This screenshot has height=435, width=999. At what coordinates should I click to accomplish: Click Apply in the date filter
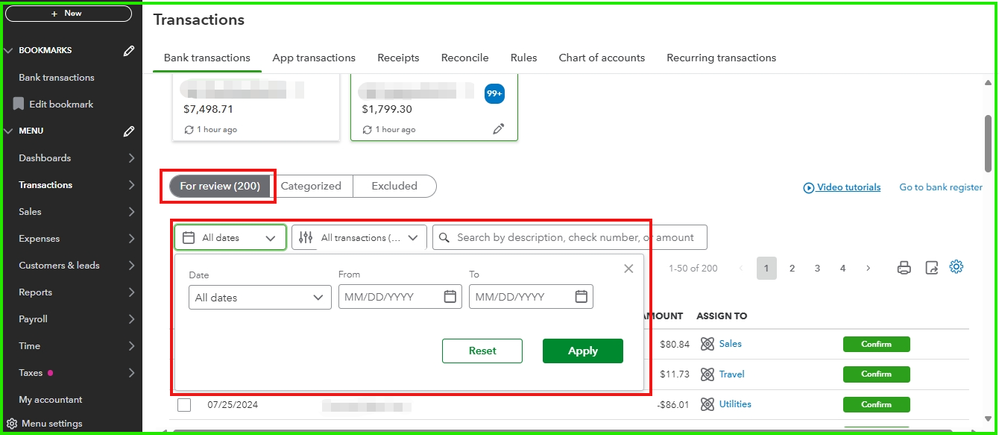point(583,351)
